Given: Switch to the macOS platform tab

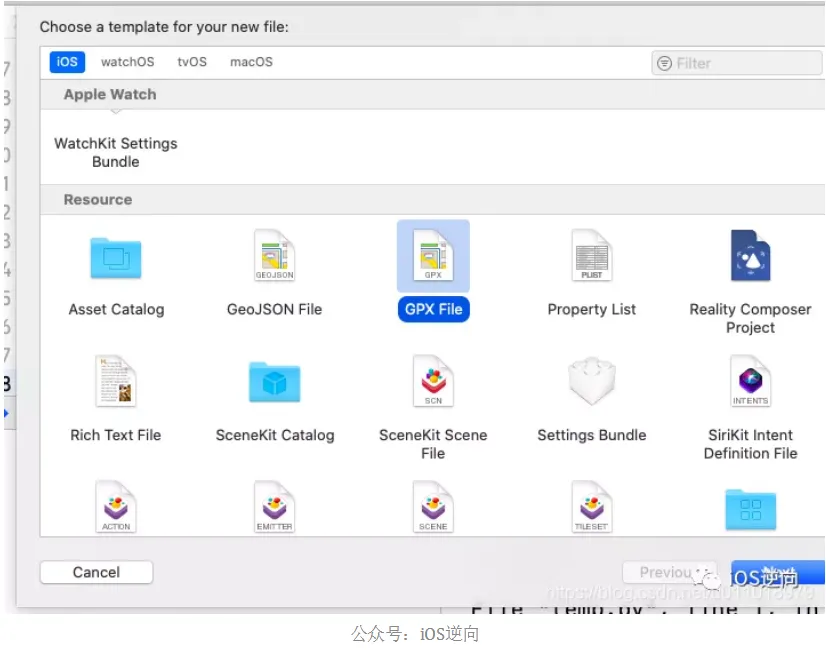Looking at the screenshot, I should click(251, 62).
